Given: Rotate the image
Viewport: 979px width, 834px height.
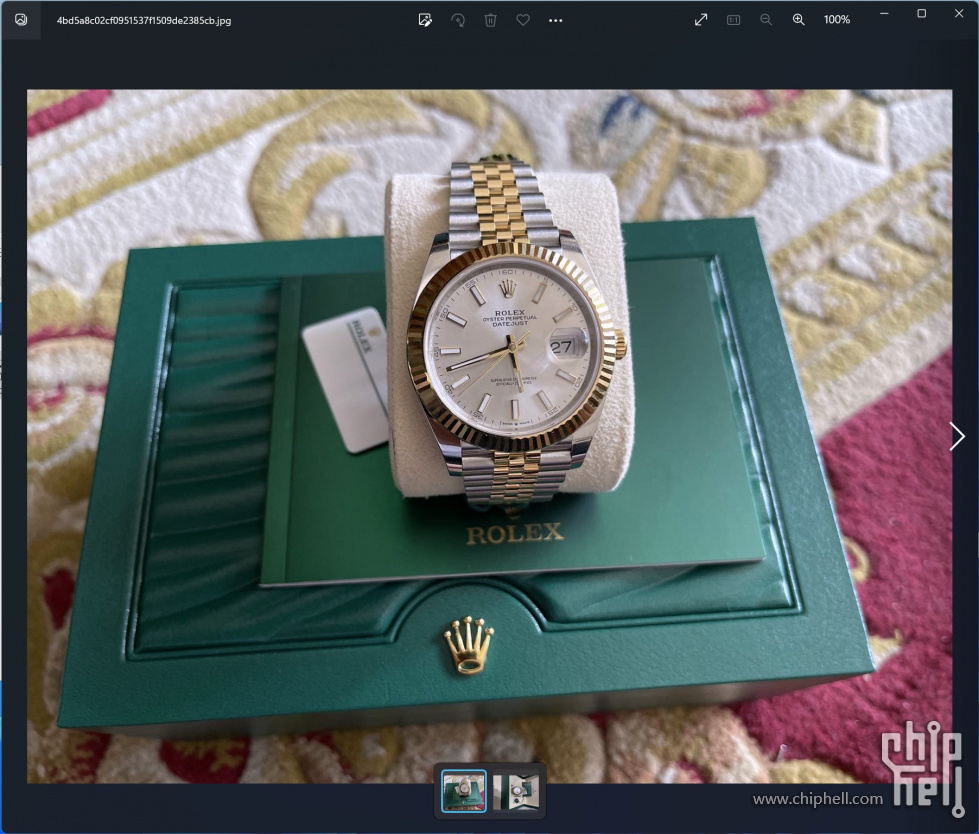Looking at the screenshot, I should pos(458,20).
